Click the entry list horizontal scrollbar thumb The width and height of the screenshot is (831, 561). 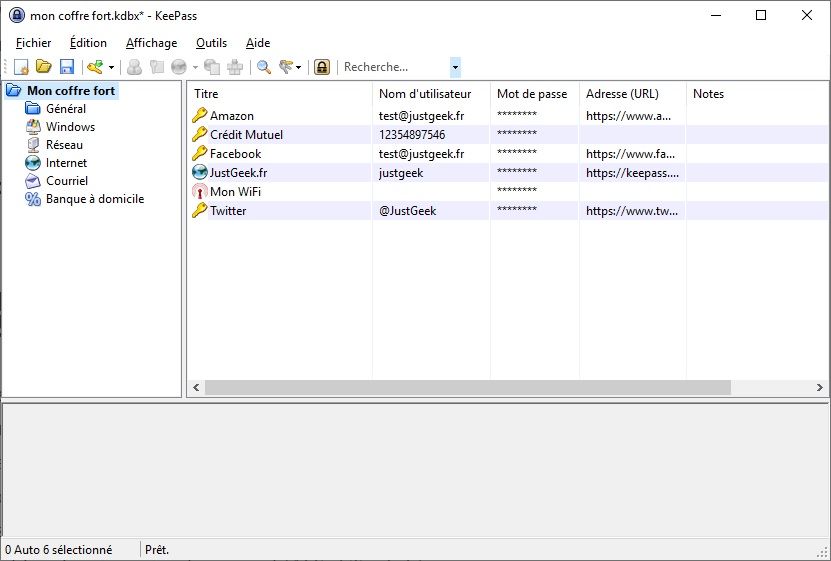(468, 387)
